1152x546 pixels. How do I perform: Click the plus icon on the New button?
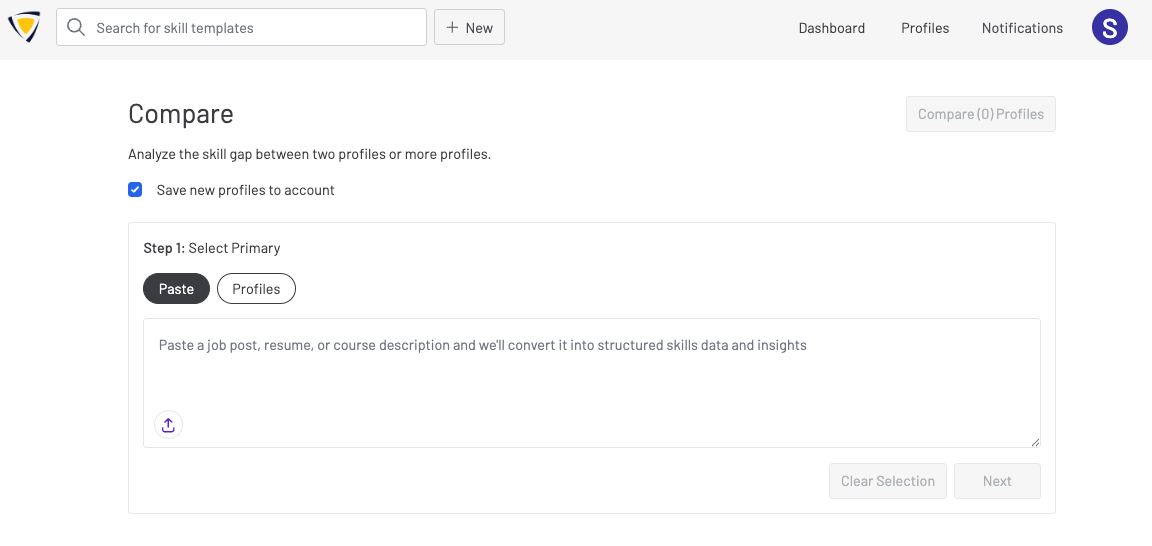coord(453,28)
